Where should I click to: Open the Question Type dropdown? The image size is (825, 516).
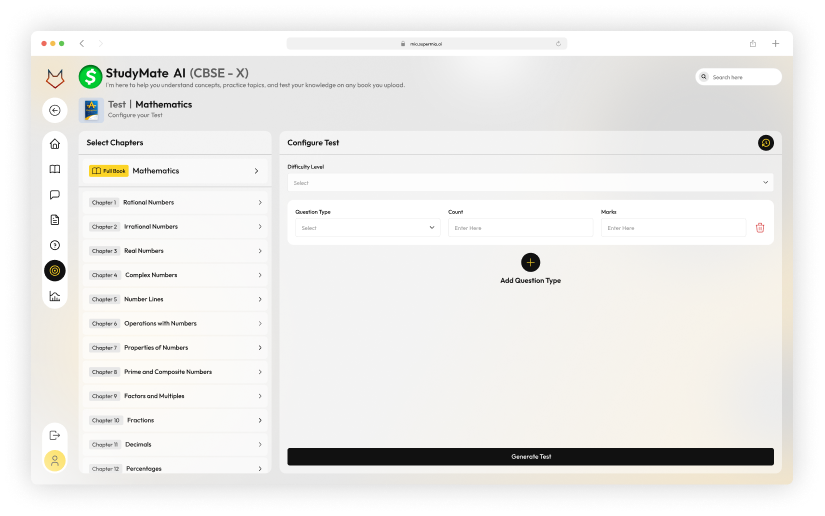pyautogui.click(x=367, y=228)
